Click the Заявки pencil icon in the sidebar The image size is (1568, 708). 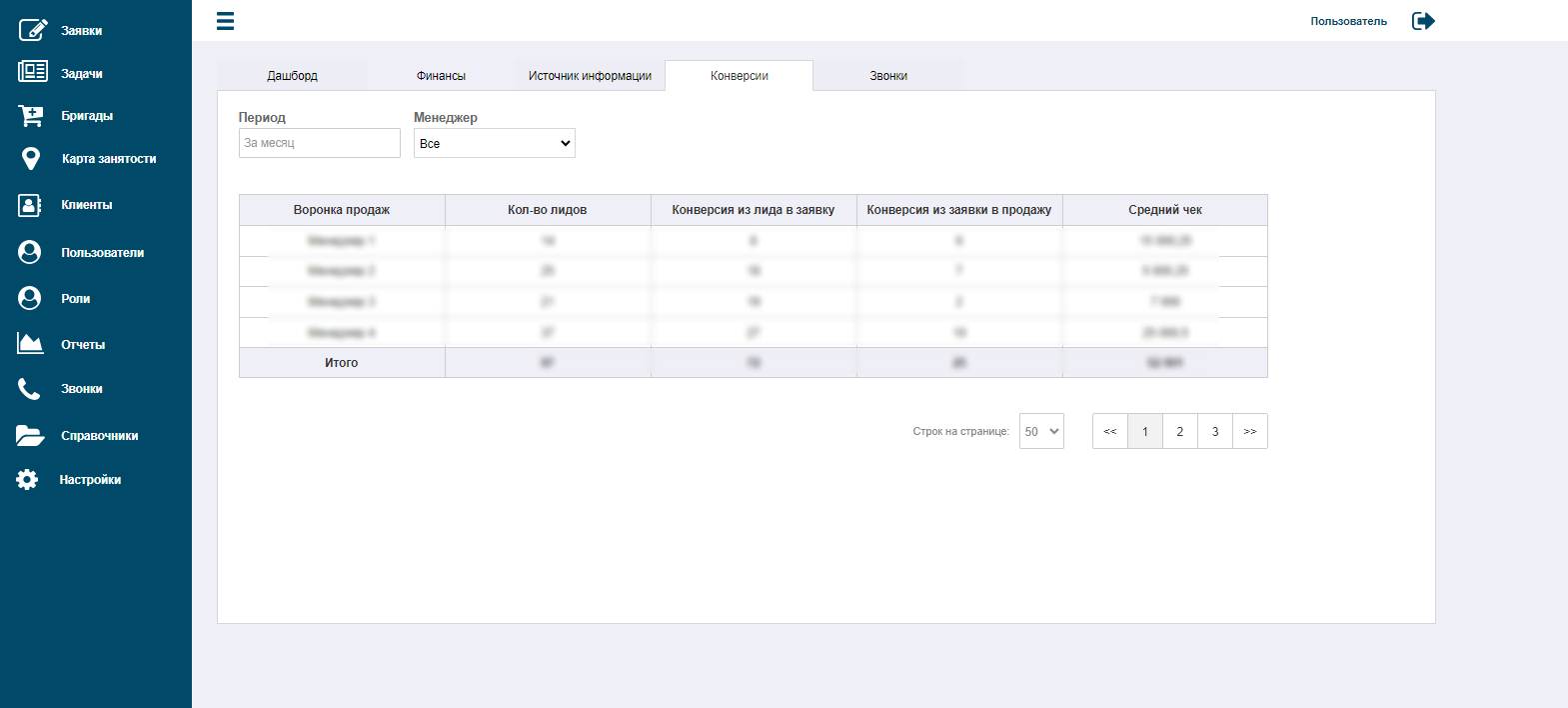33,30
